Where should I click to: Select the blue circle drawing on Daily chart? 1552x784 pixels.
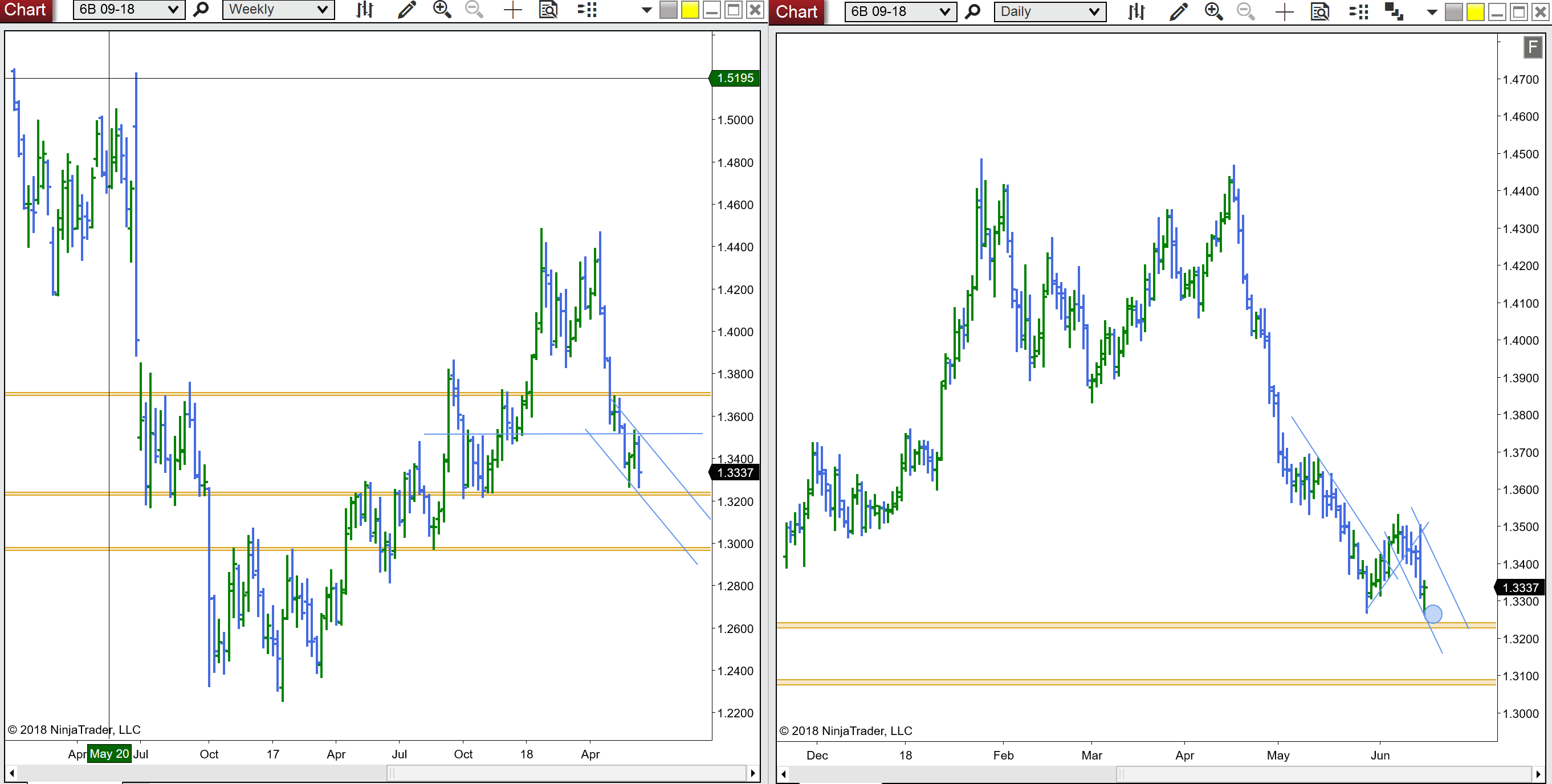pyautogui.click(x=1433, y=614)
